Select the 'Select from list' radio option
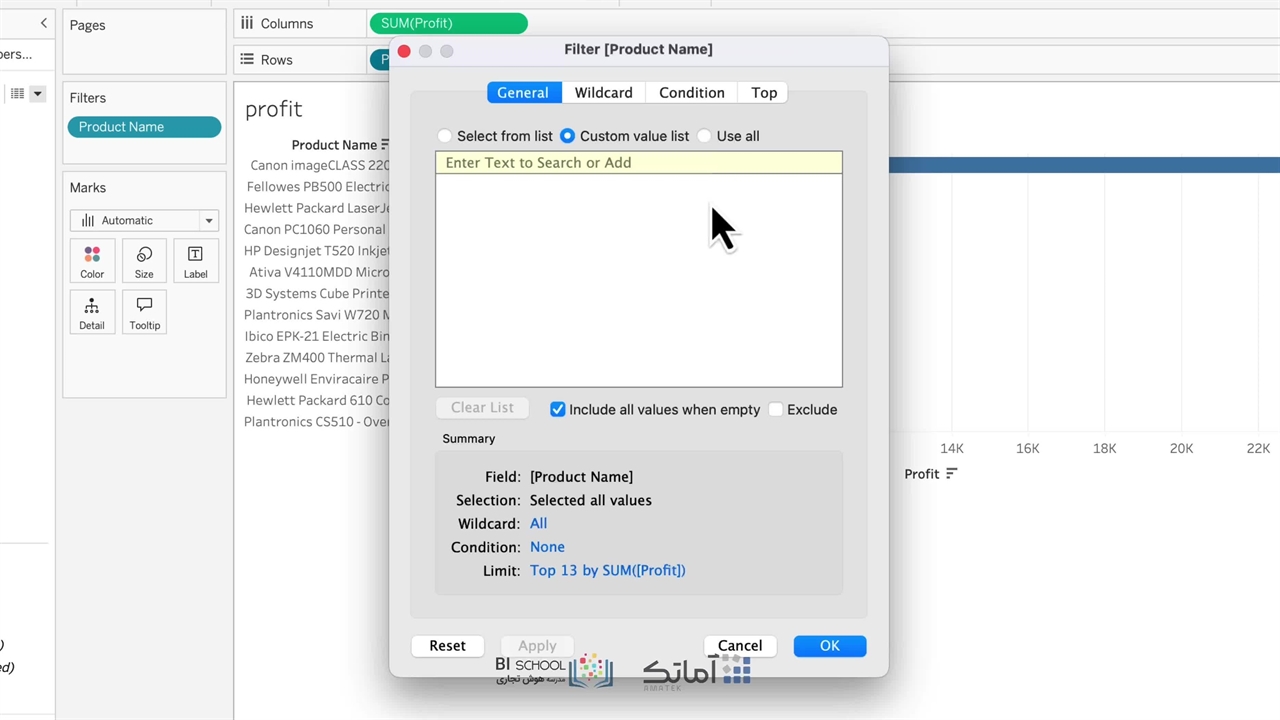 [x=445, y=136]
